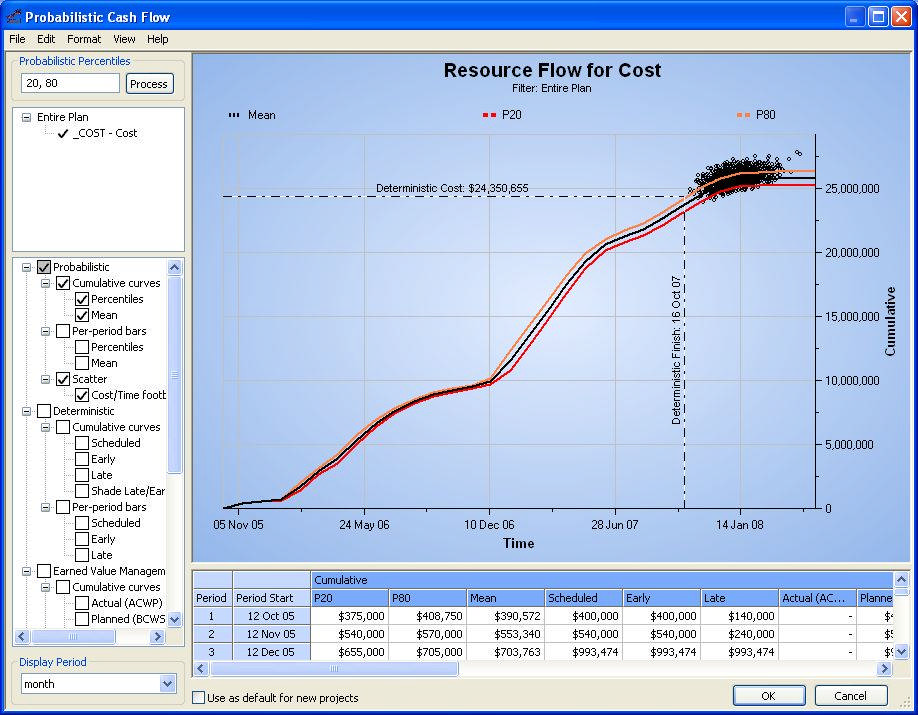Image resolution: width=918 pixels, height=715 pixels.
Task: Click the Mean black legend marker
Action: point(234,115)
